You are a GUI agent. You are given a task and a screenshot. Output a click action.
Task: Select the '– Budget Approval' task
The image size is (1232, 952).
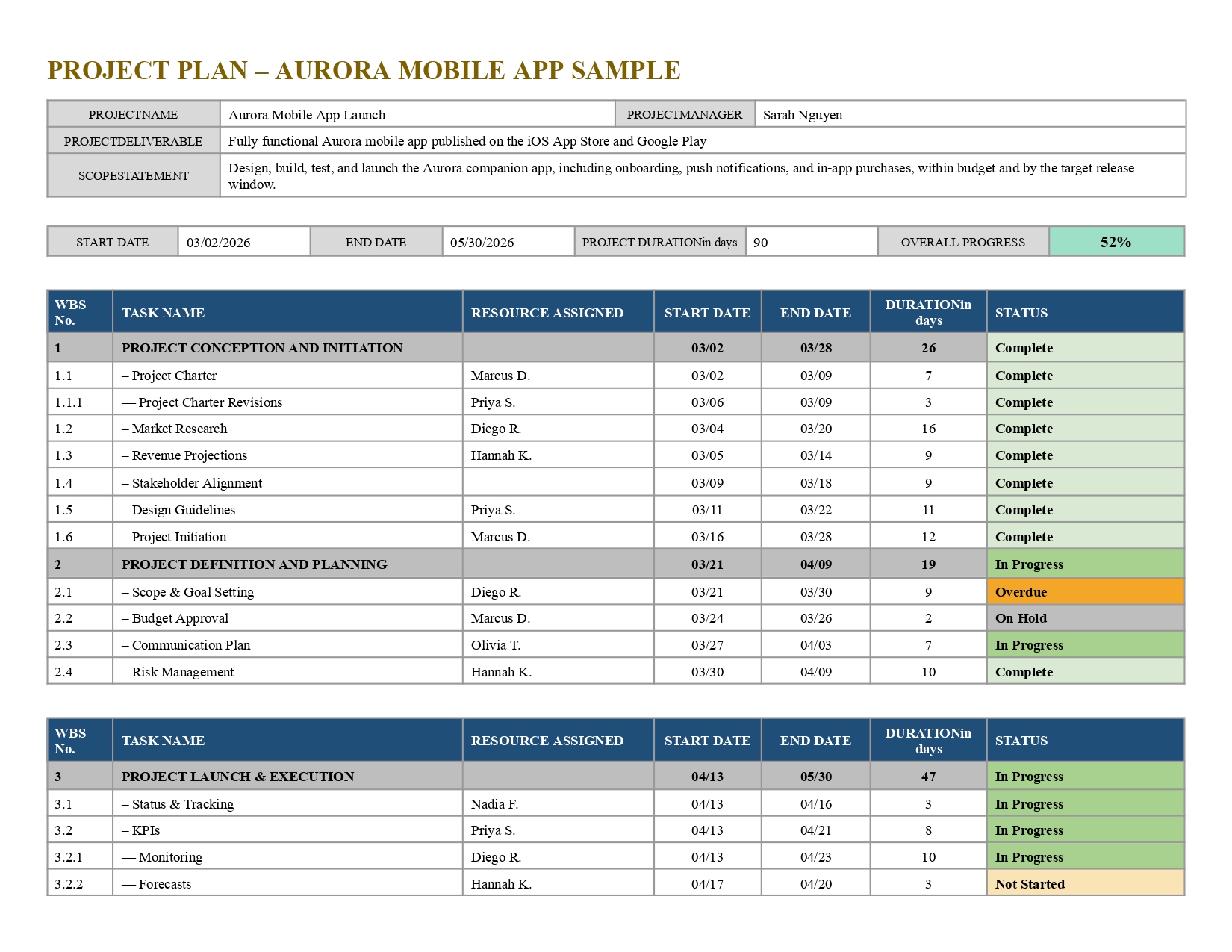pos(175,618)
